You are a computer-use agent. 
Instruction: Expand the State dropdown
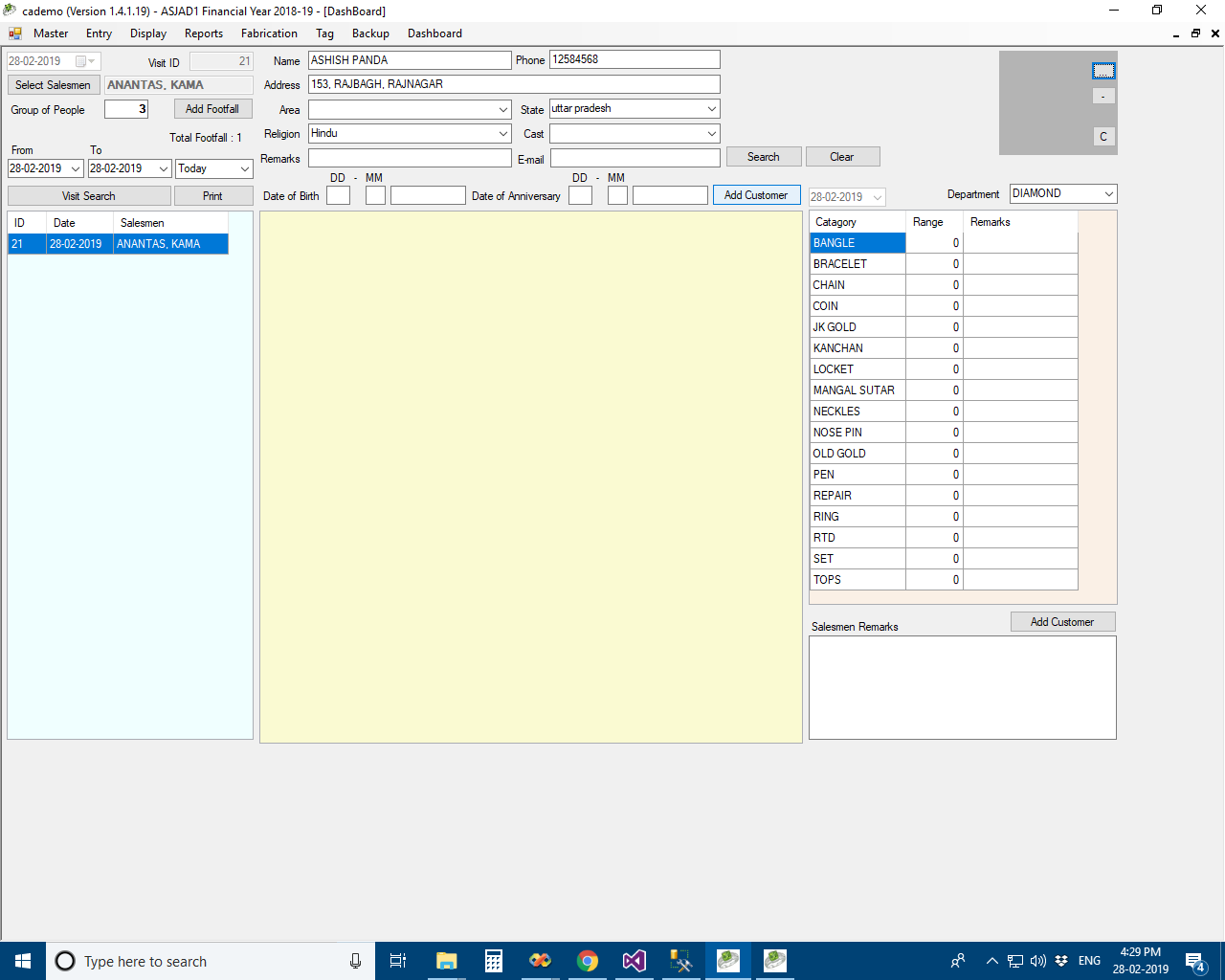coord(711,109)
